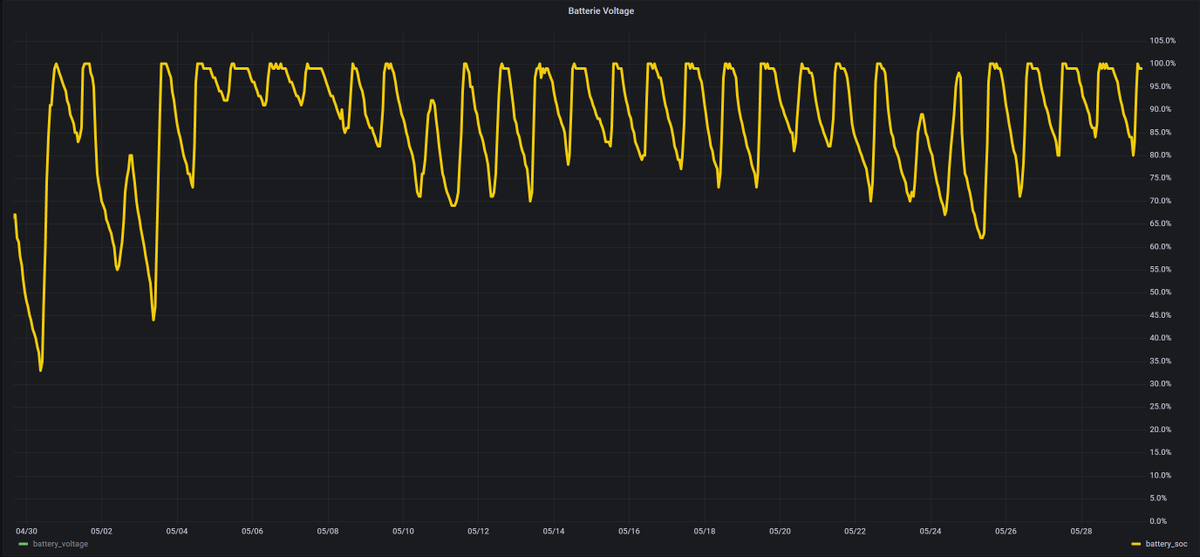
Task: Select the 04/30 date axis label
Action: [x=26, y=531]
